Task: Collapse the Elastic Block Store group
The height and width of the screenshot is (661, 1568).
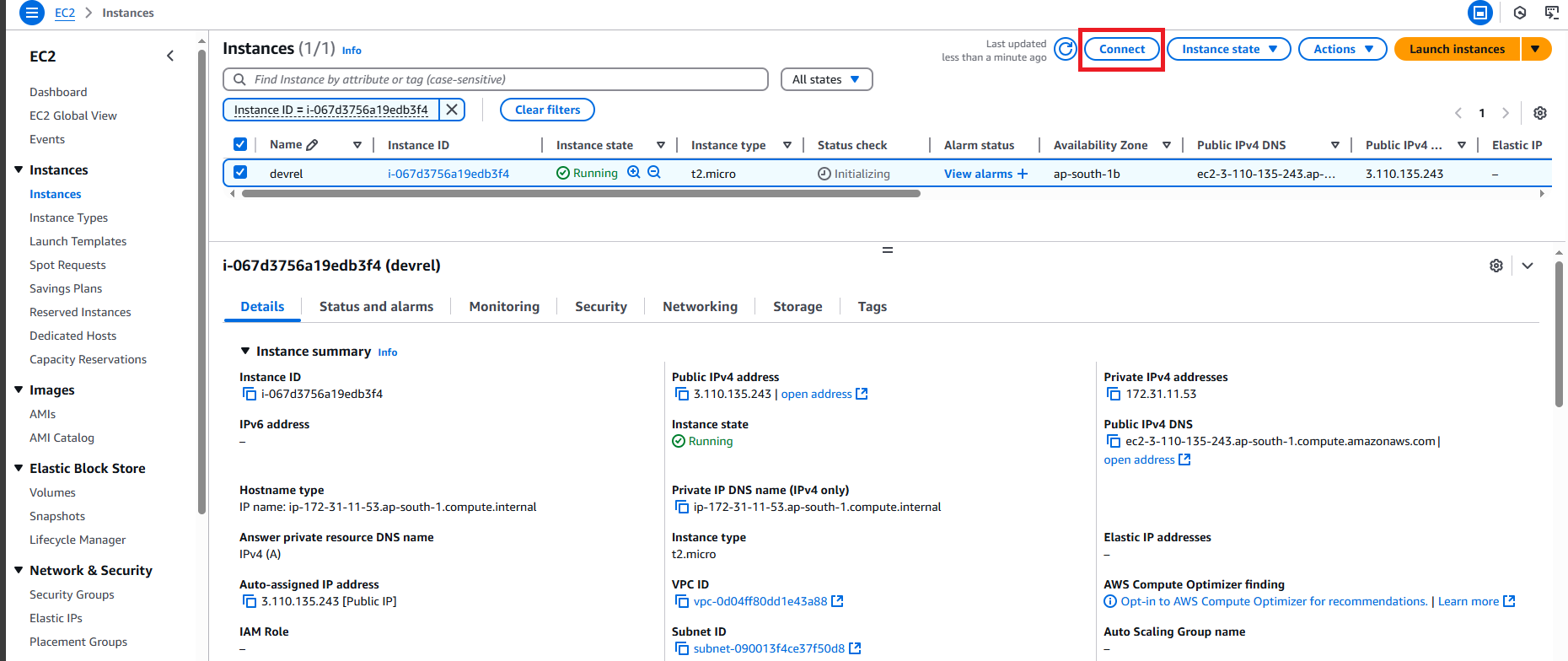Action: pos(19,468)
